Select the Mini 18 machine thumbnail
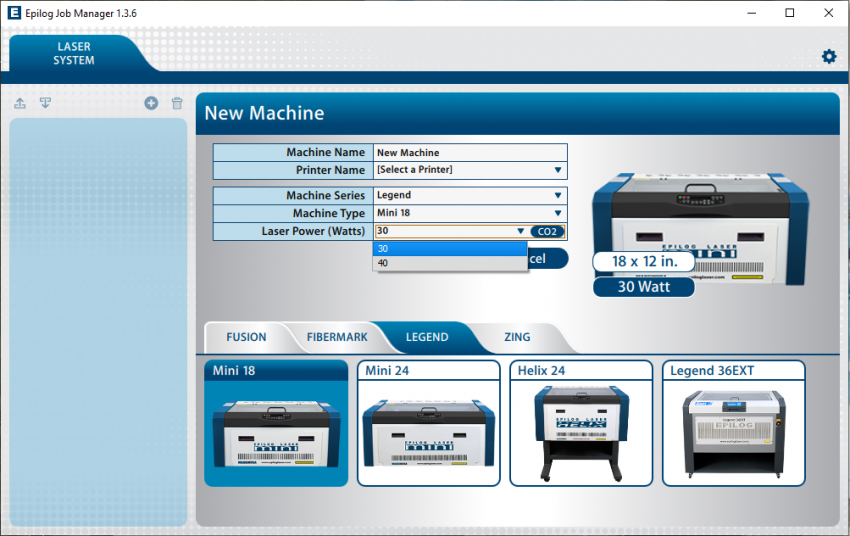850x536 pixels. 276,424
